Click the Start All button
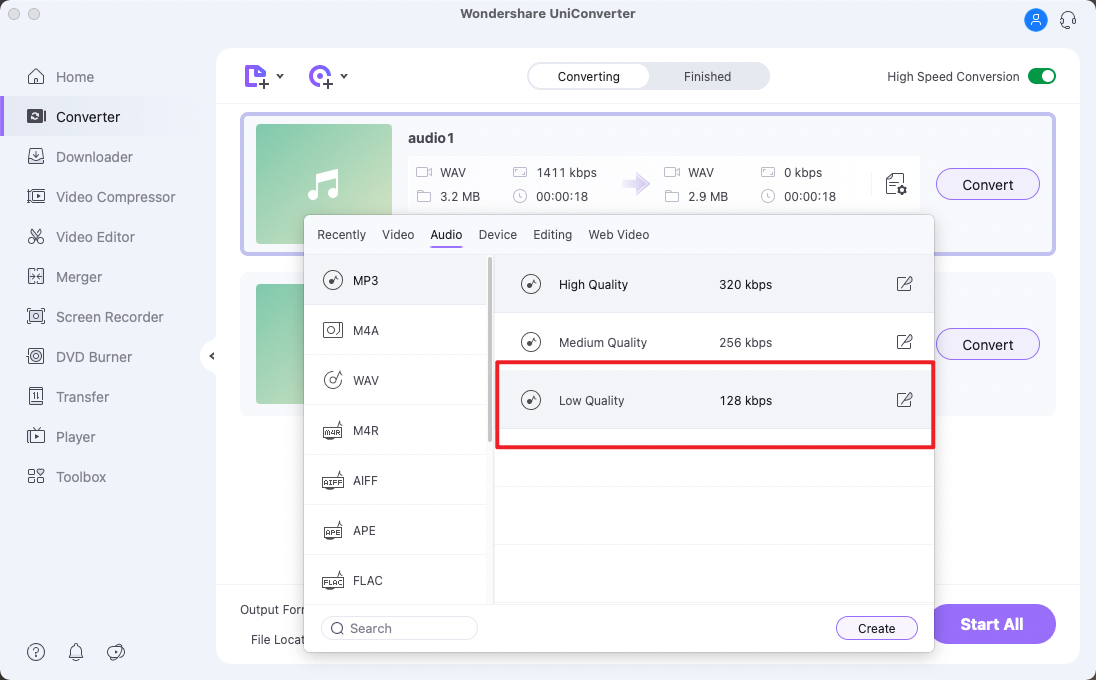 pyautogui.click(x=991, y=624)
